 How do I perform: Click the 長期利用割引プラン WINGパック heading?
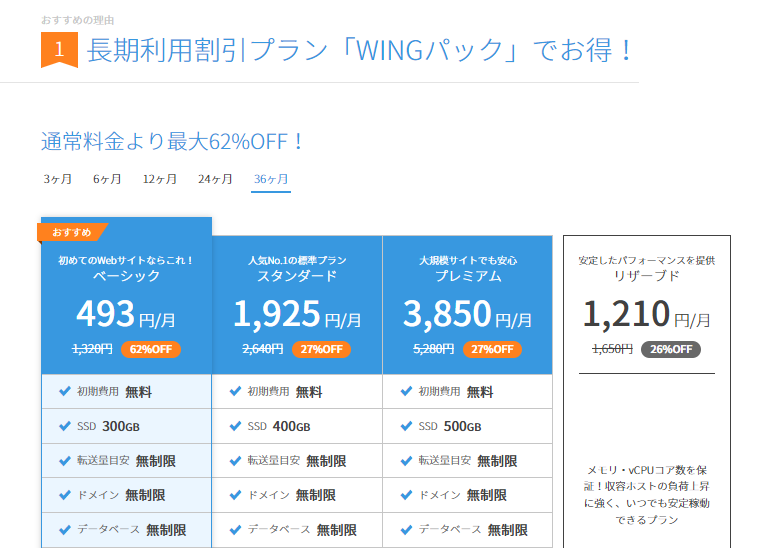[x=360, y=50]
